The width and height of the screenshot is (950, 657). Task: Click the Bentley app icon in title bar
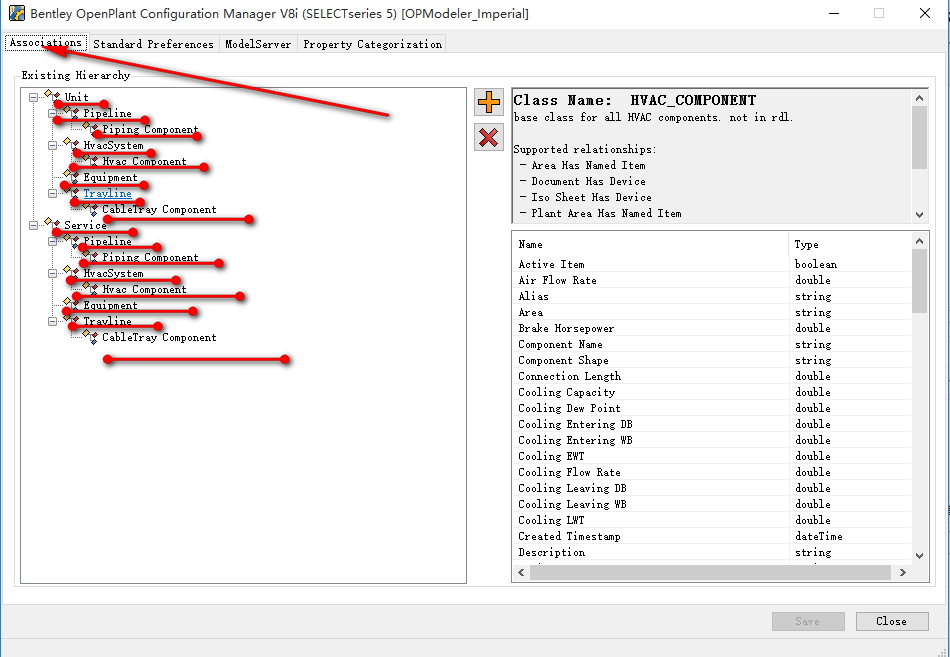pyautogui.click(x=16, y=13)
